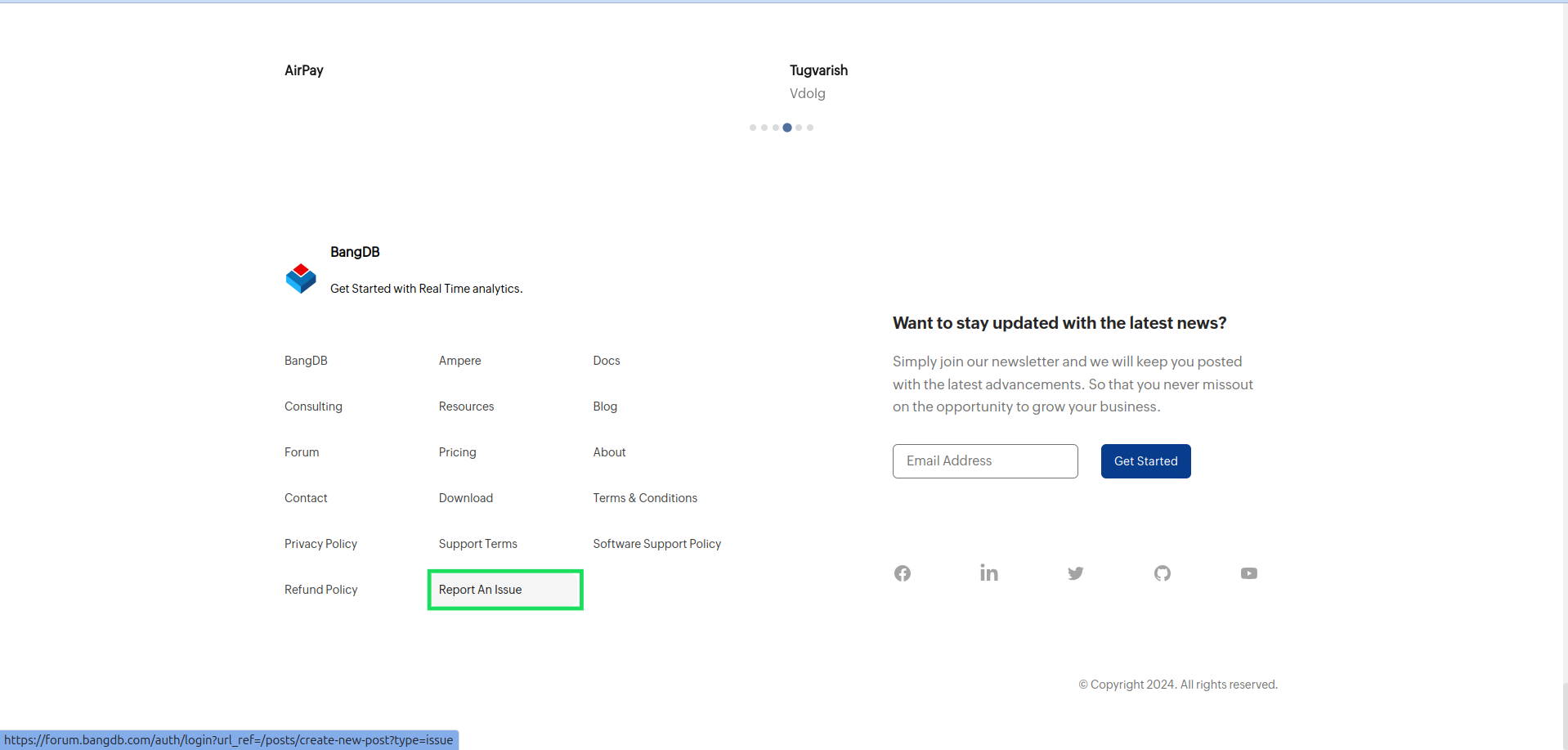Select the third carousel dot
Screen dimensions: 1568x750
[776, 128]
